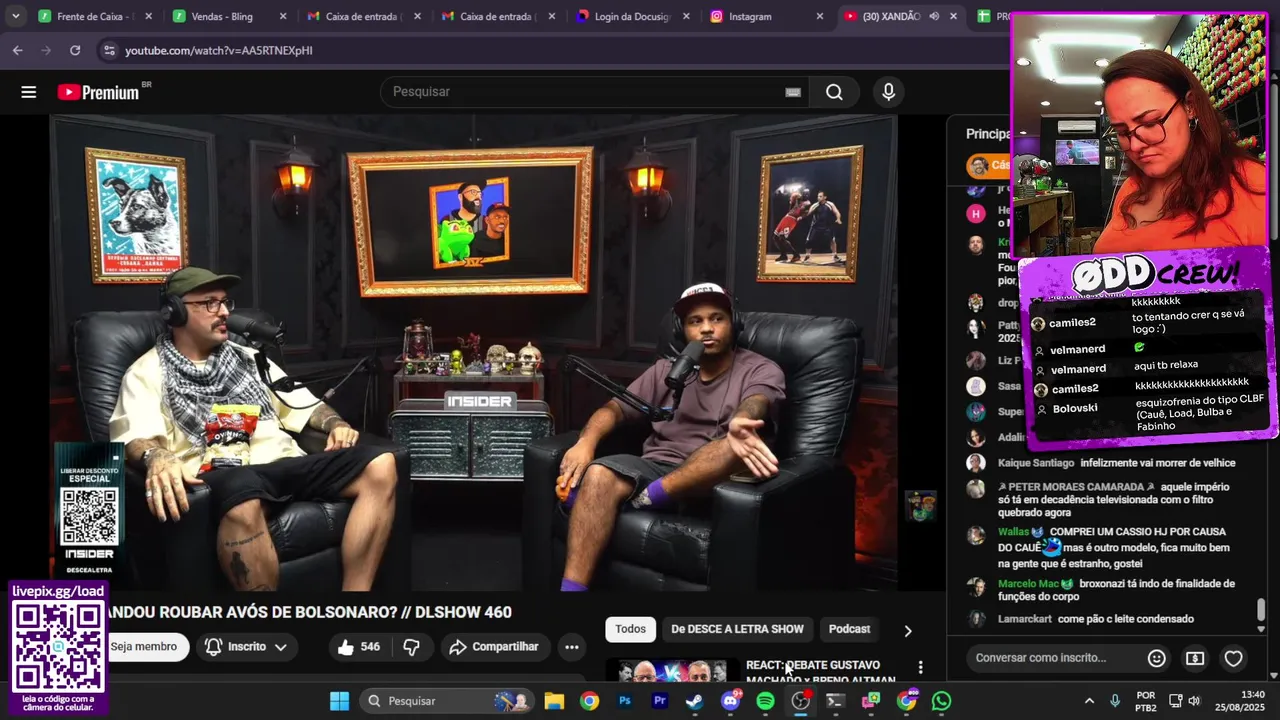Share the video with Compartilhar
This screenshot has width=1280, height=720.
494,647
